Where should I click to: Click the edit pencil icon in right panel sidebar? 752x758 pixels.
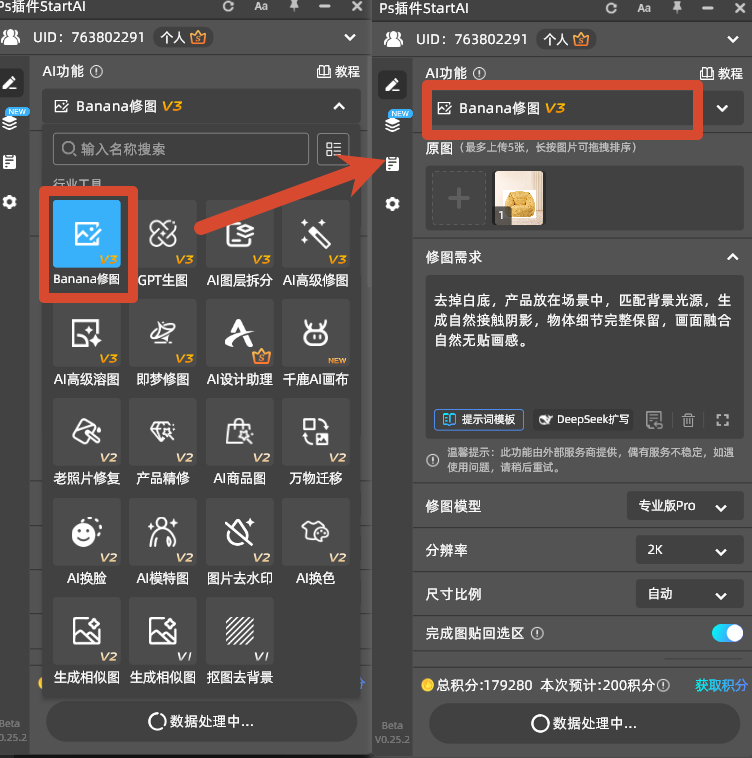coord(392,85)
